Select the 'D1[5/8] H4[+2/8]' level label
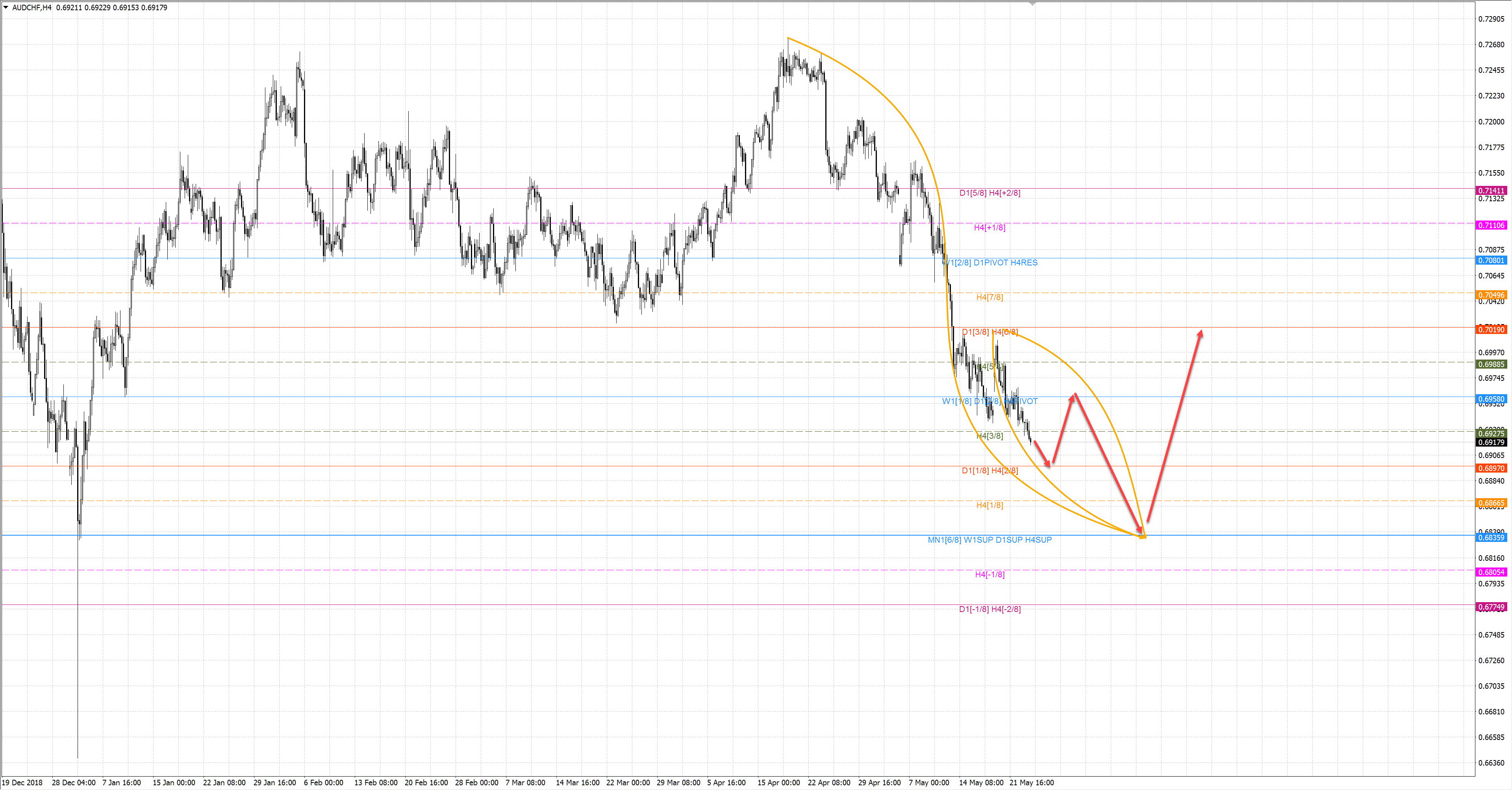The width and height of the screenshot is (1512, 790). click(x=989, y=193)
